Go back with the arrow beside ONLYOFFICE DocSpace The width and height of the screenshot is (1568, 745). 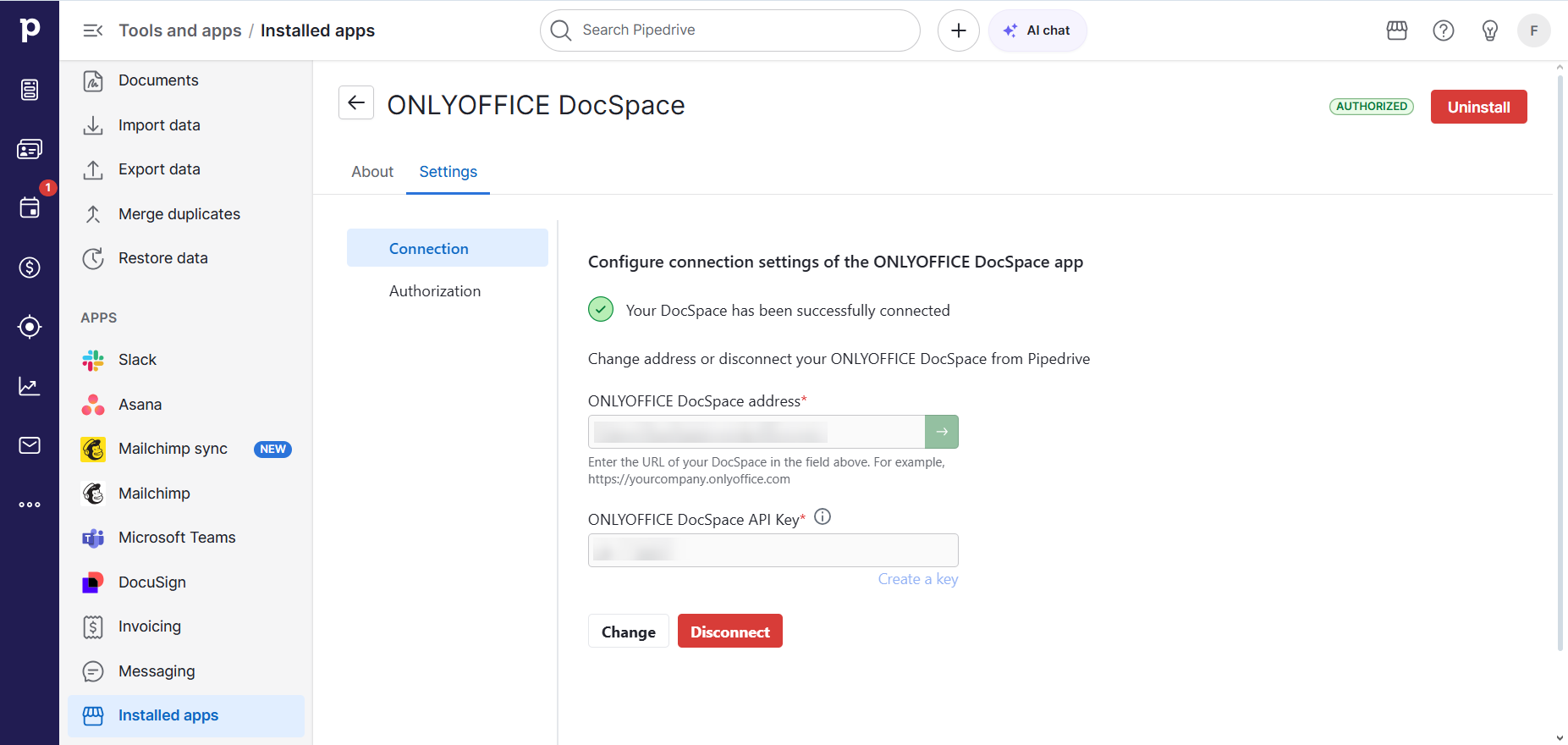(356, 102)
